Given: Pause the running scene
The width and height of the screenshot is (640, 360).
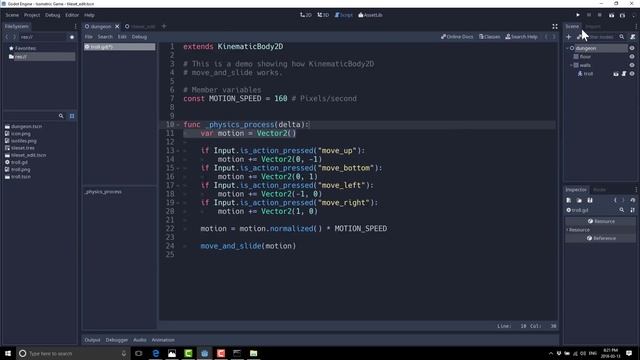Looking at the screenshot, I should [x=589, y=15].
